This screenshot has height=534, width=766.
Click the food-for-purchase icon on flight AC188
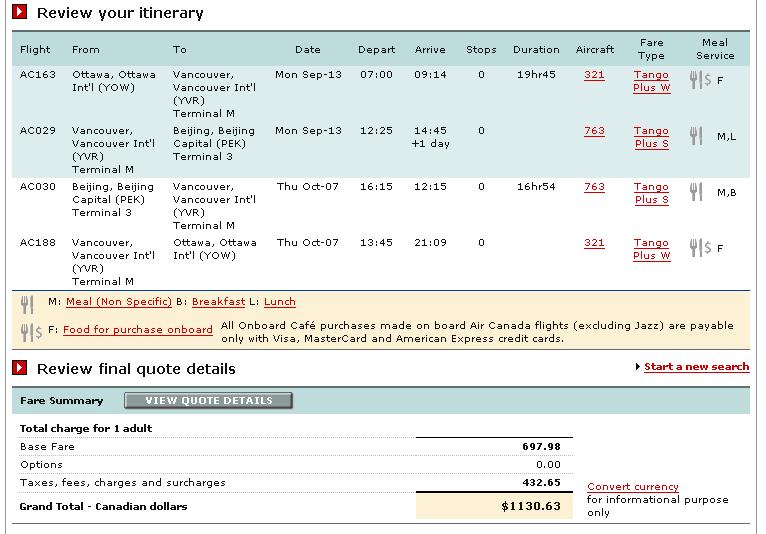click(x=700, y=248)
